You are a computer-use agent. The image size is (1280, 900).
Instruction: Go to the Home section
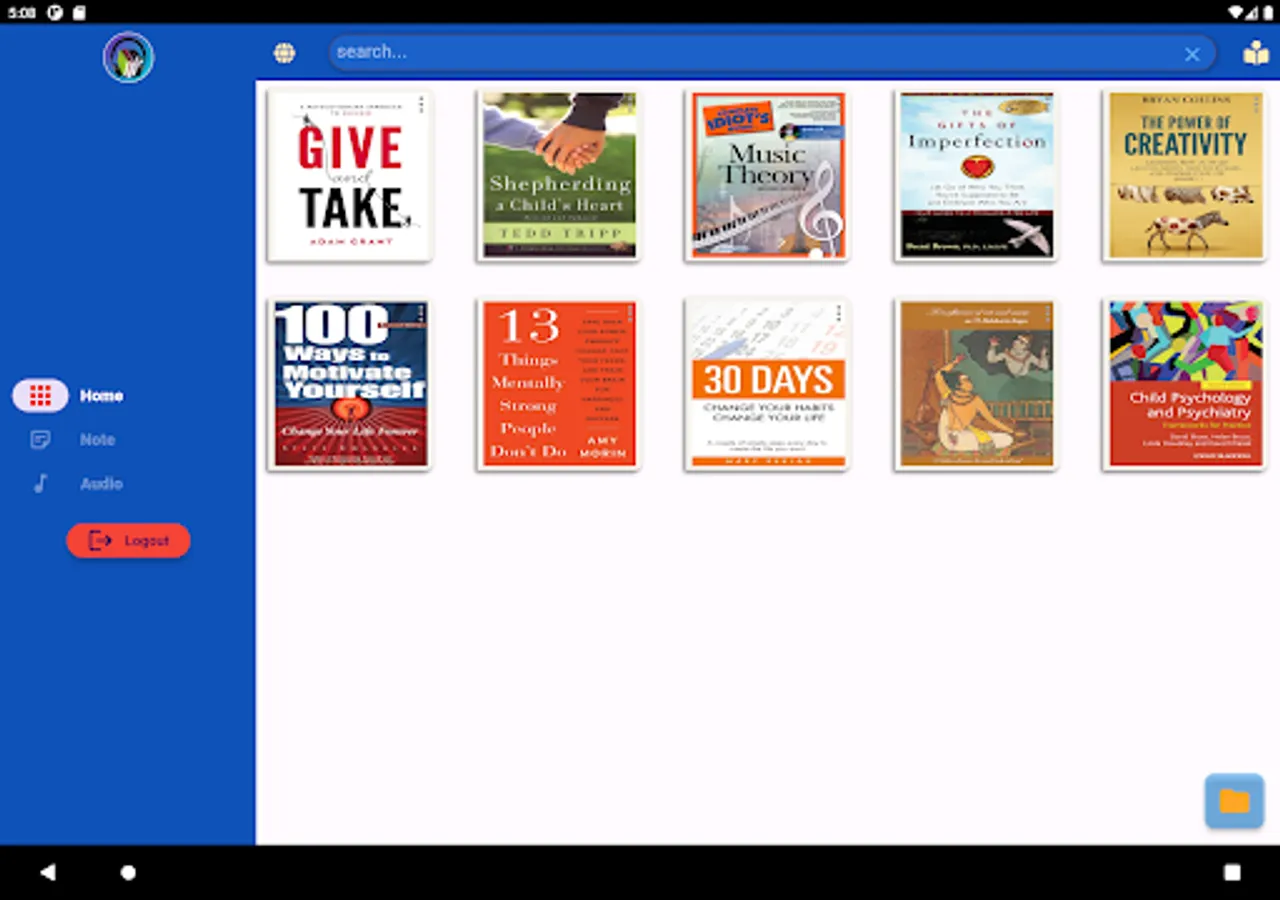[x=68, y=395]
